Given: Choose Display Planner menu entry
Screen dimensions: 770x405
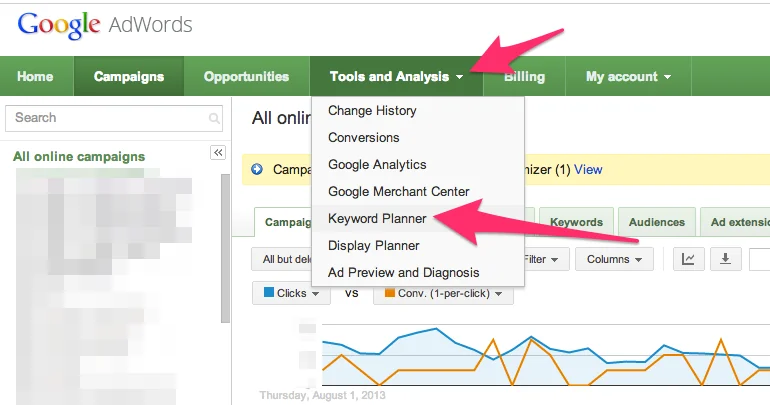Looking at the screenshot, I should click(374, 245).
